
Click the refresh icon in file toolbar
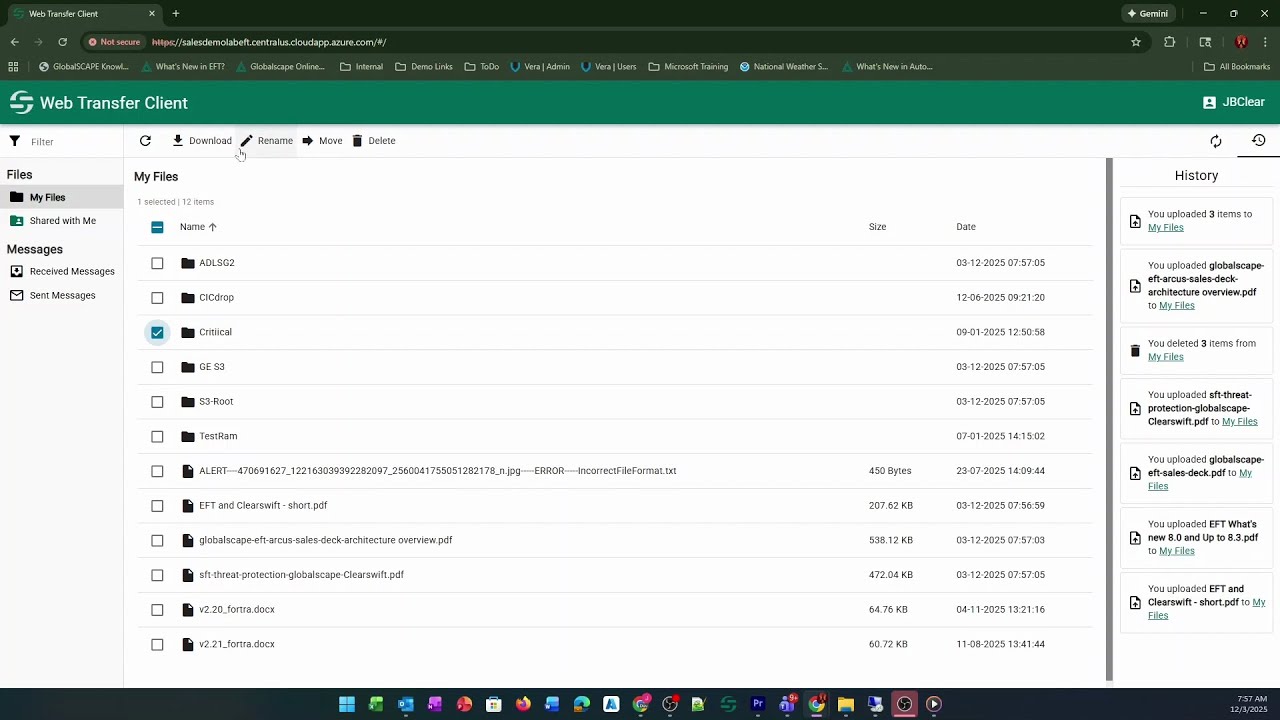click(x=145, y=141)
